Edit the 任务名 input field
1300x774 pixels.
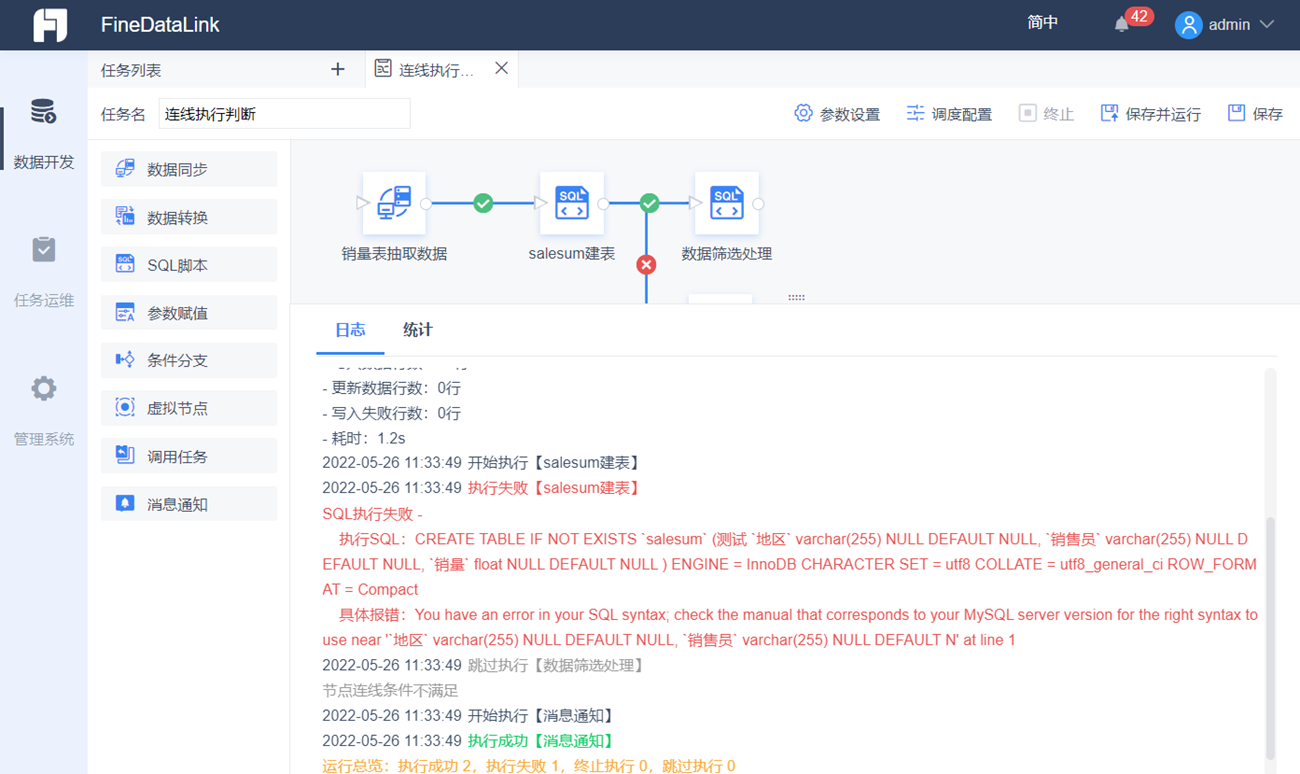(x=284, y=114)
